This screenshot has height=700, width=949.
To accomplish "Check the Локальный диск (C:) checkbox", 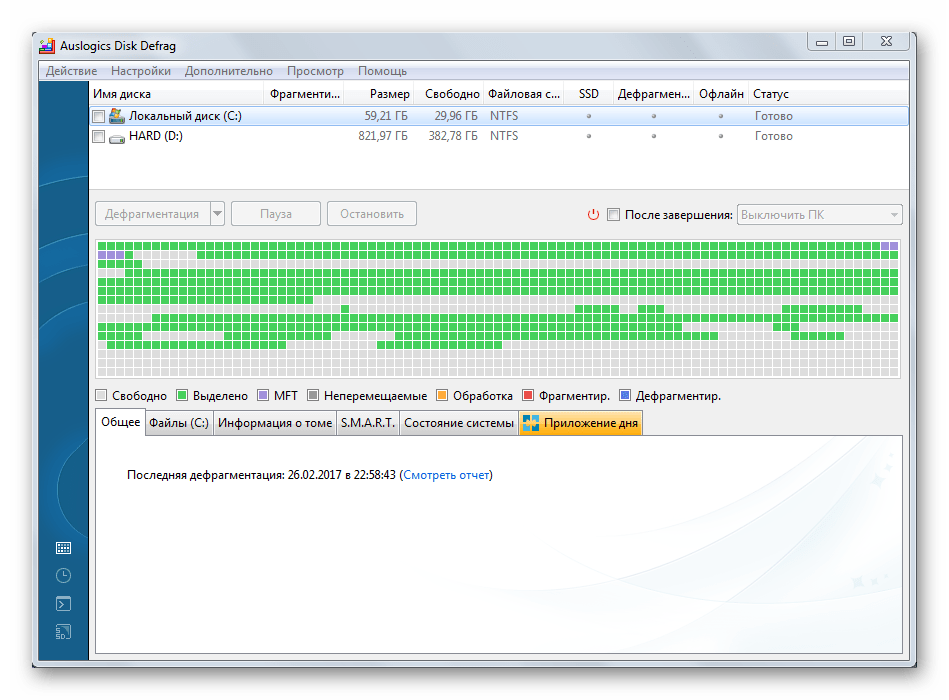I will [99, 116].
